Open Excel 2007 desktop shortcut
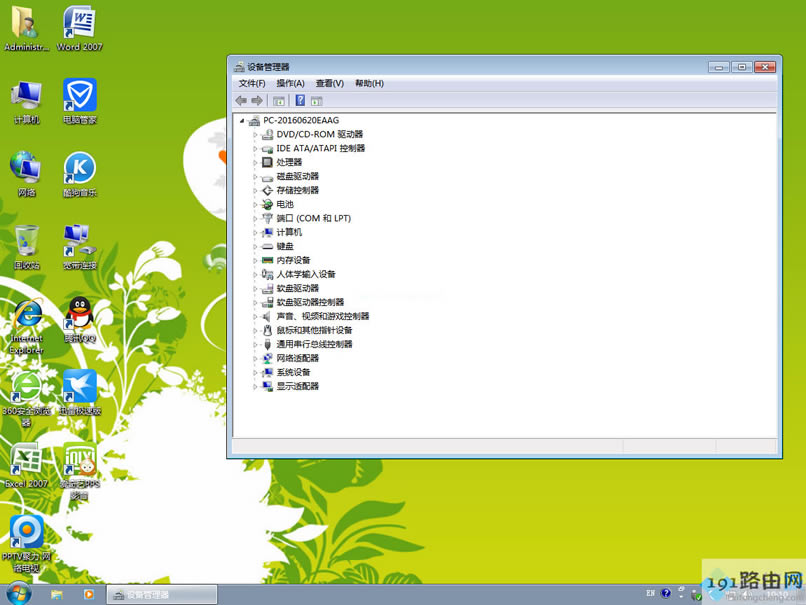 26,465
